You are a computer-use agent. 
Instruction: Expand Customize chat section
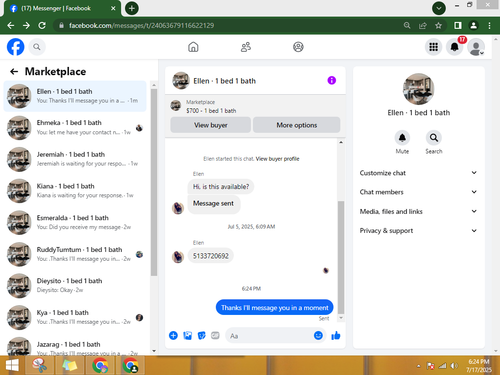point(418,173)
